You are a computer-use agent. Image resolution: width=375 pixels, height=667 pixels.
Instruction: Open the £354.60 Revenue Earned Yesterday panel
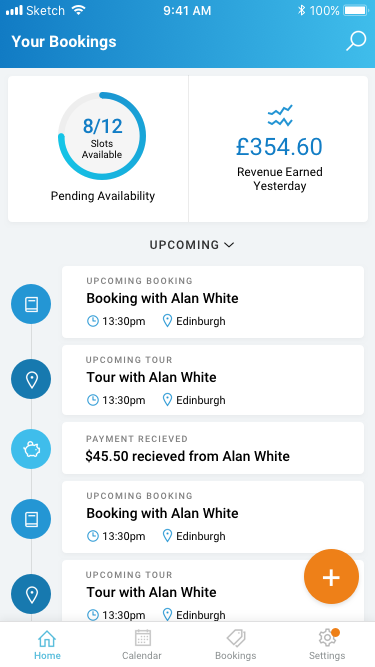pyautogui.click(x=278, y=149)
